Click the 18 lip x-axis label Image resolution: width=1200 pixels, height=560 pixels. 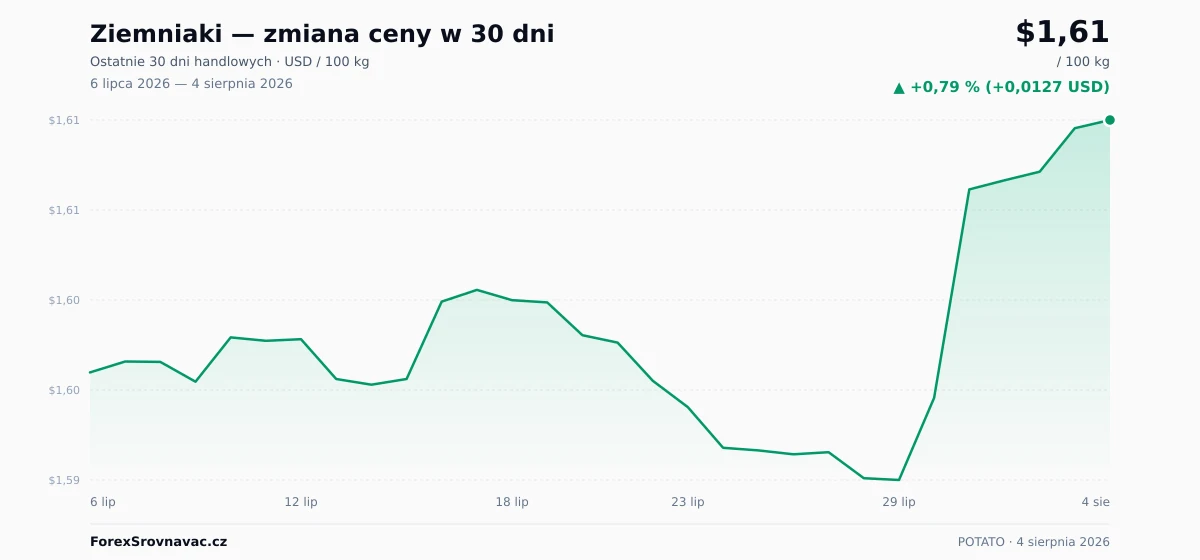[x=512, y=502]
